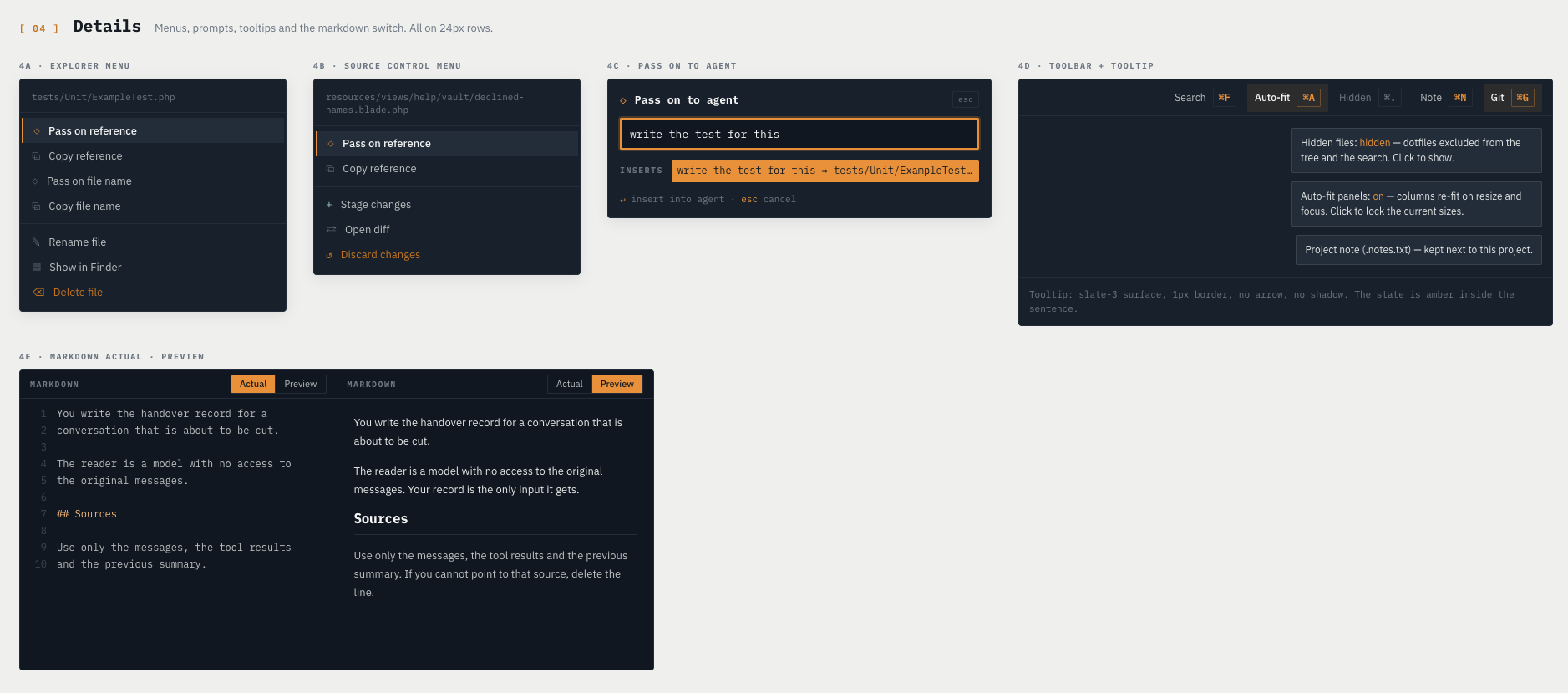1568x693 pixels.
Task: Switch right markdown pane to Actual
Action: (570, 385)
